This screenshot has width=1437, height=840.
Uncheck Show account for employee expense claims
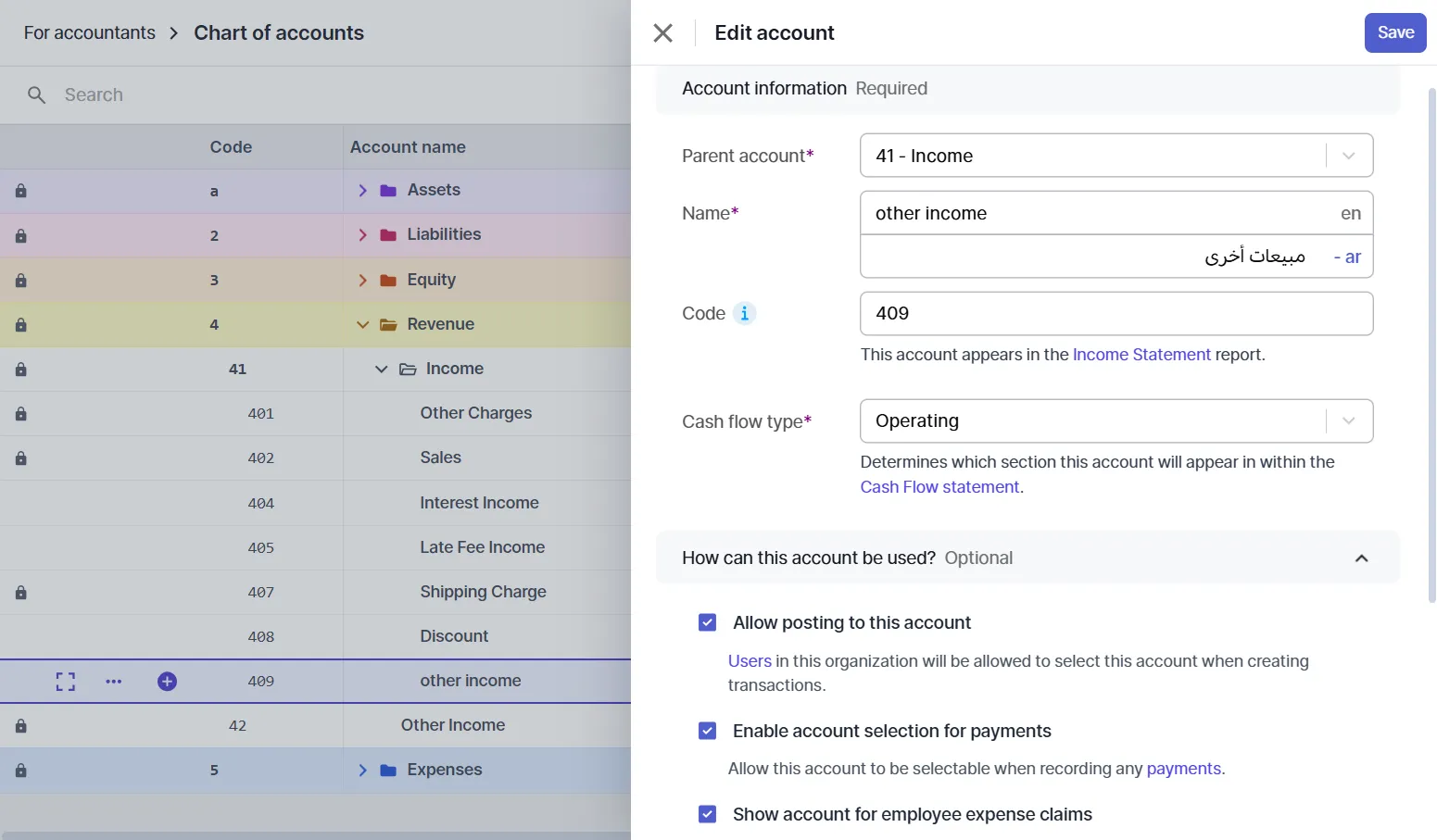point(707,814)
